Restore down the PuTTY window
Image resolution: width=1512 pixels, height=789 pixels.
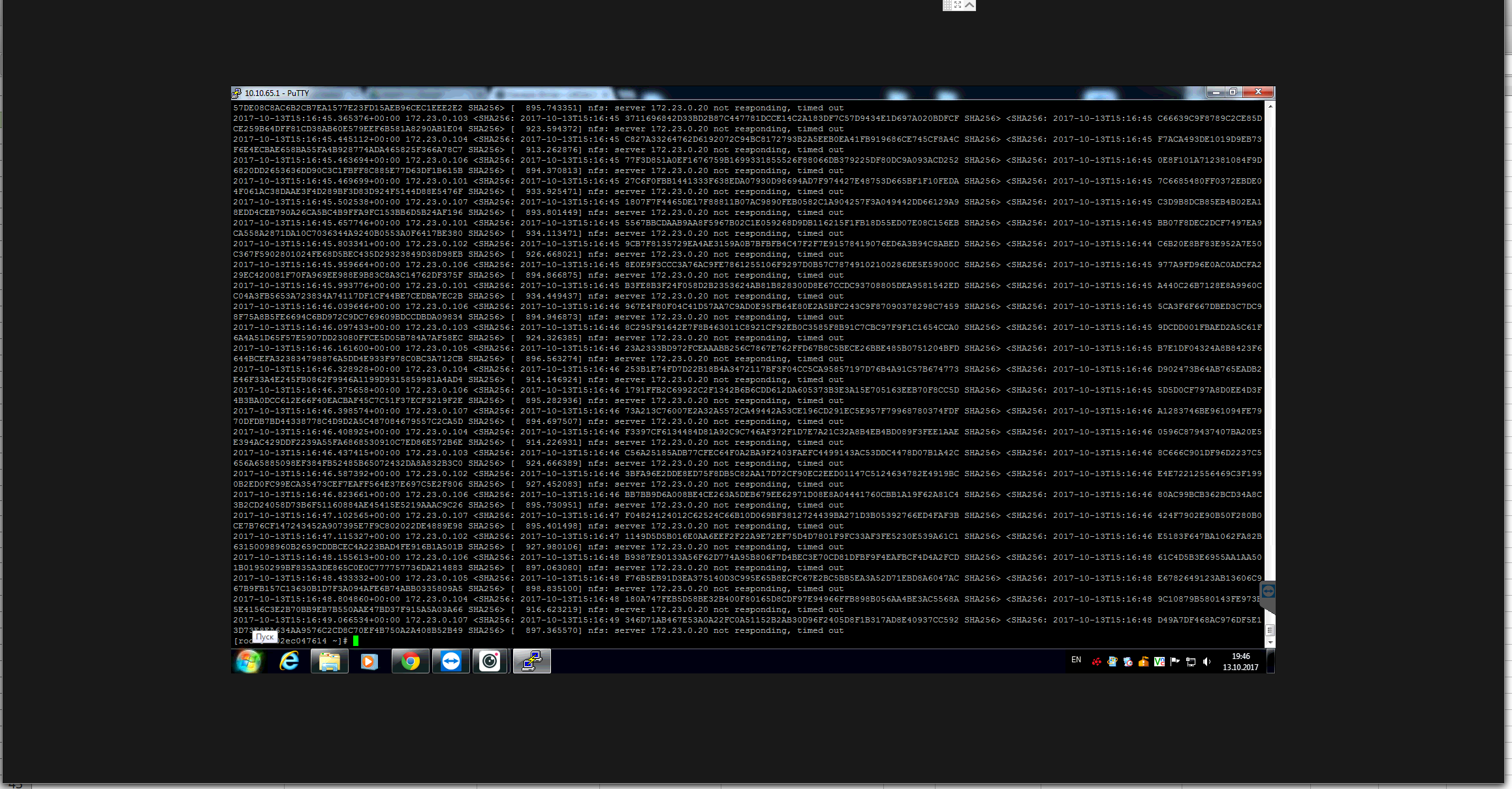coord(1233,92)
